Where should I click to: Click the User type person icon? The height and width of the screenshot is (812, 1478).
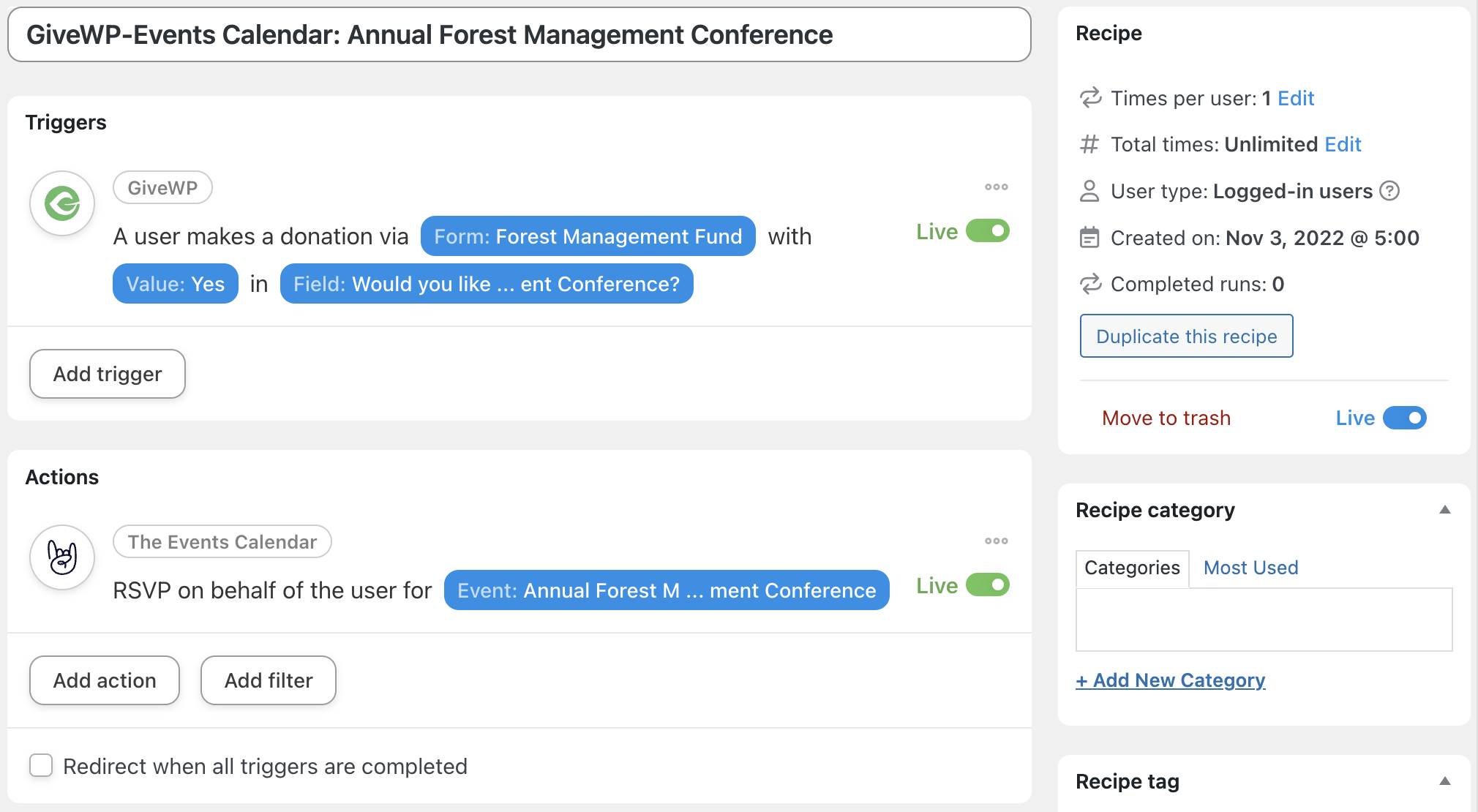1090,191
